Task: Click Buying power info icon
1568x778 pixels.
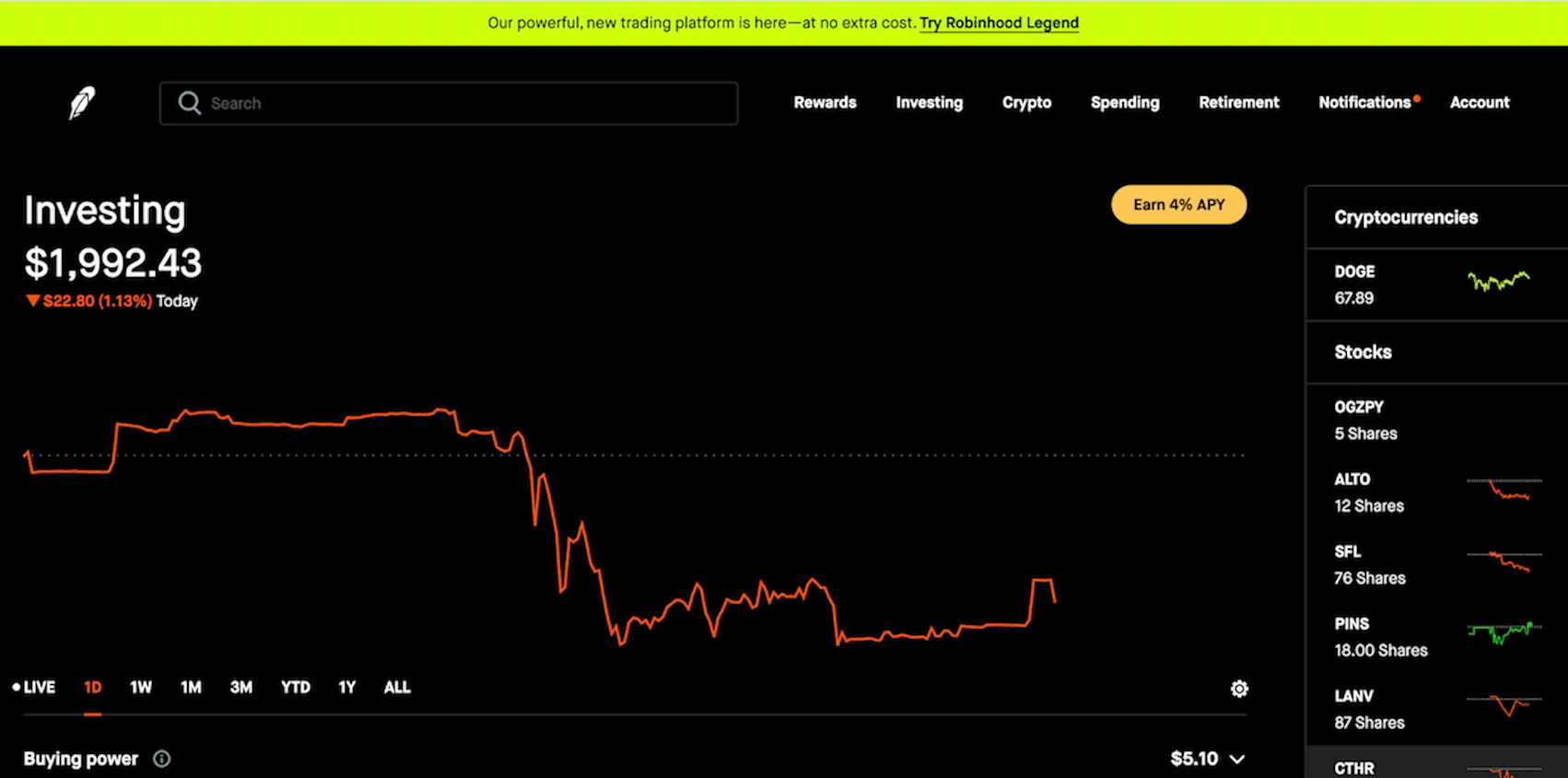Action: (161, 759)
